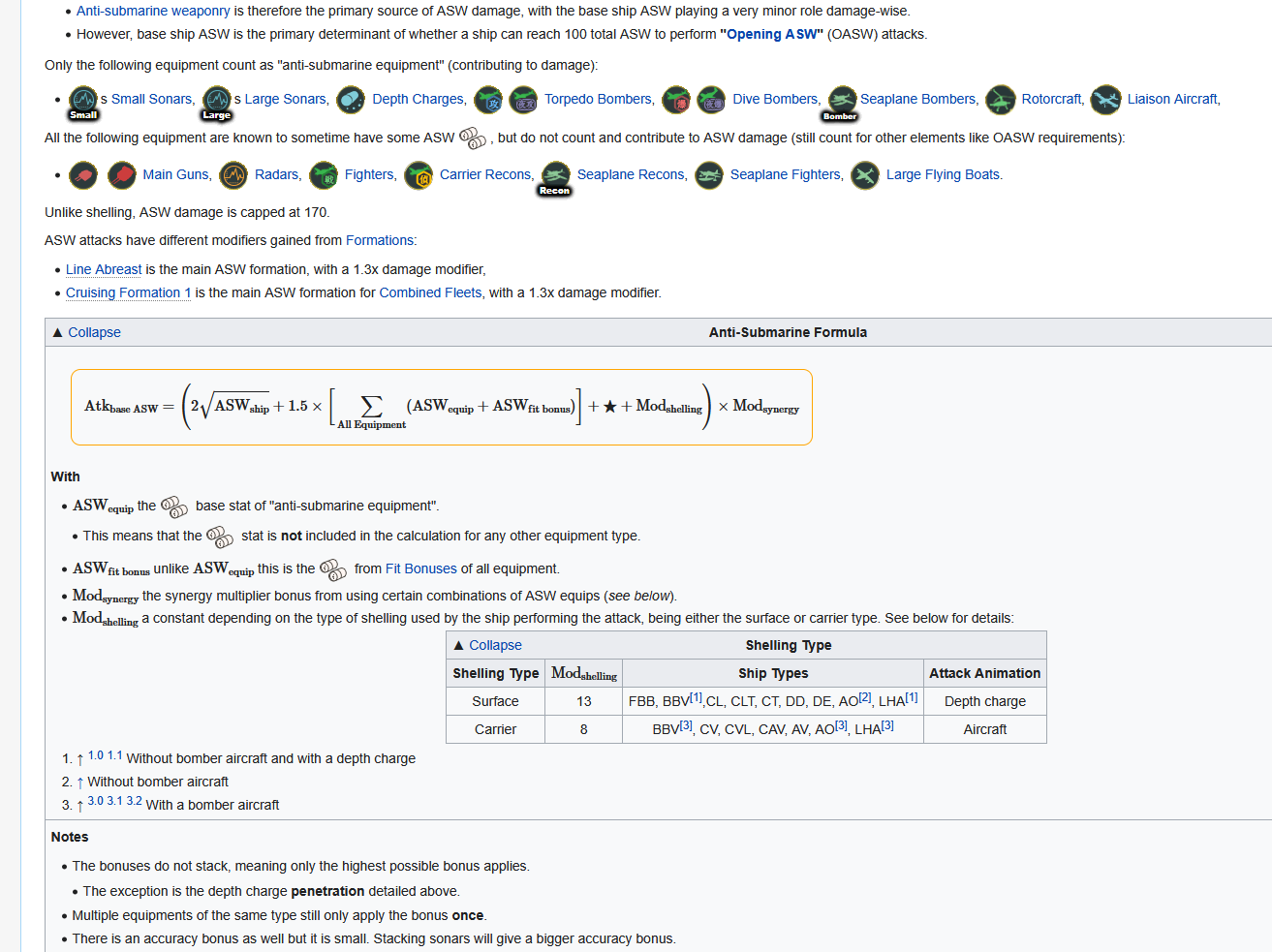Click the 'Notes' section heading

pos(70,837)
